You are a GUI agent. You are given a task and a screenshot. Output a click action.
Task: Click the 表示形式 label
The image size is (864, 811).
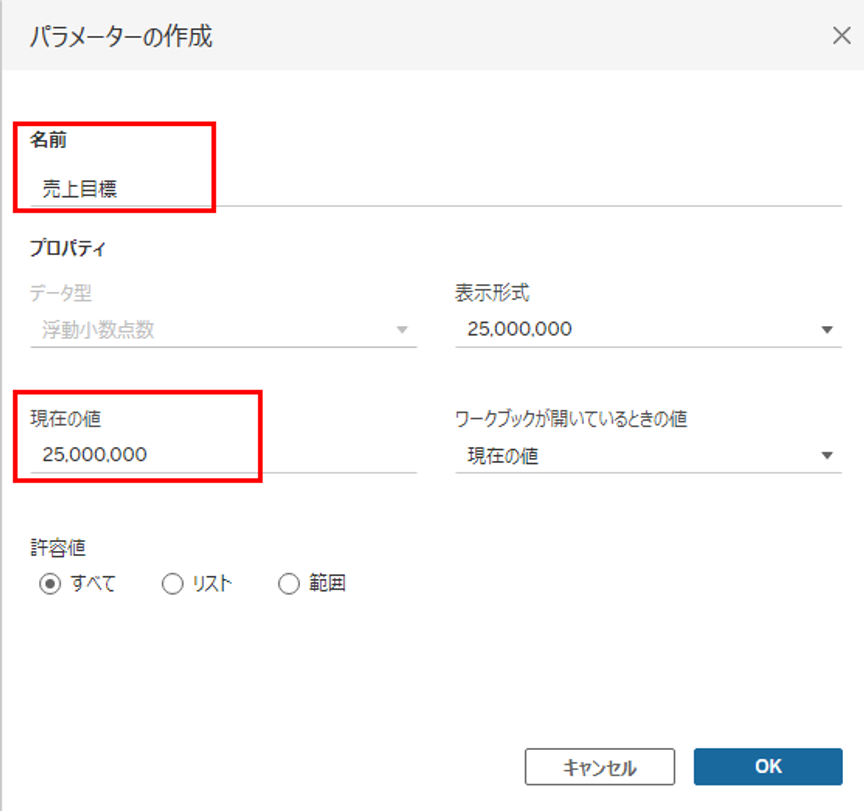(x=492, y=293)
